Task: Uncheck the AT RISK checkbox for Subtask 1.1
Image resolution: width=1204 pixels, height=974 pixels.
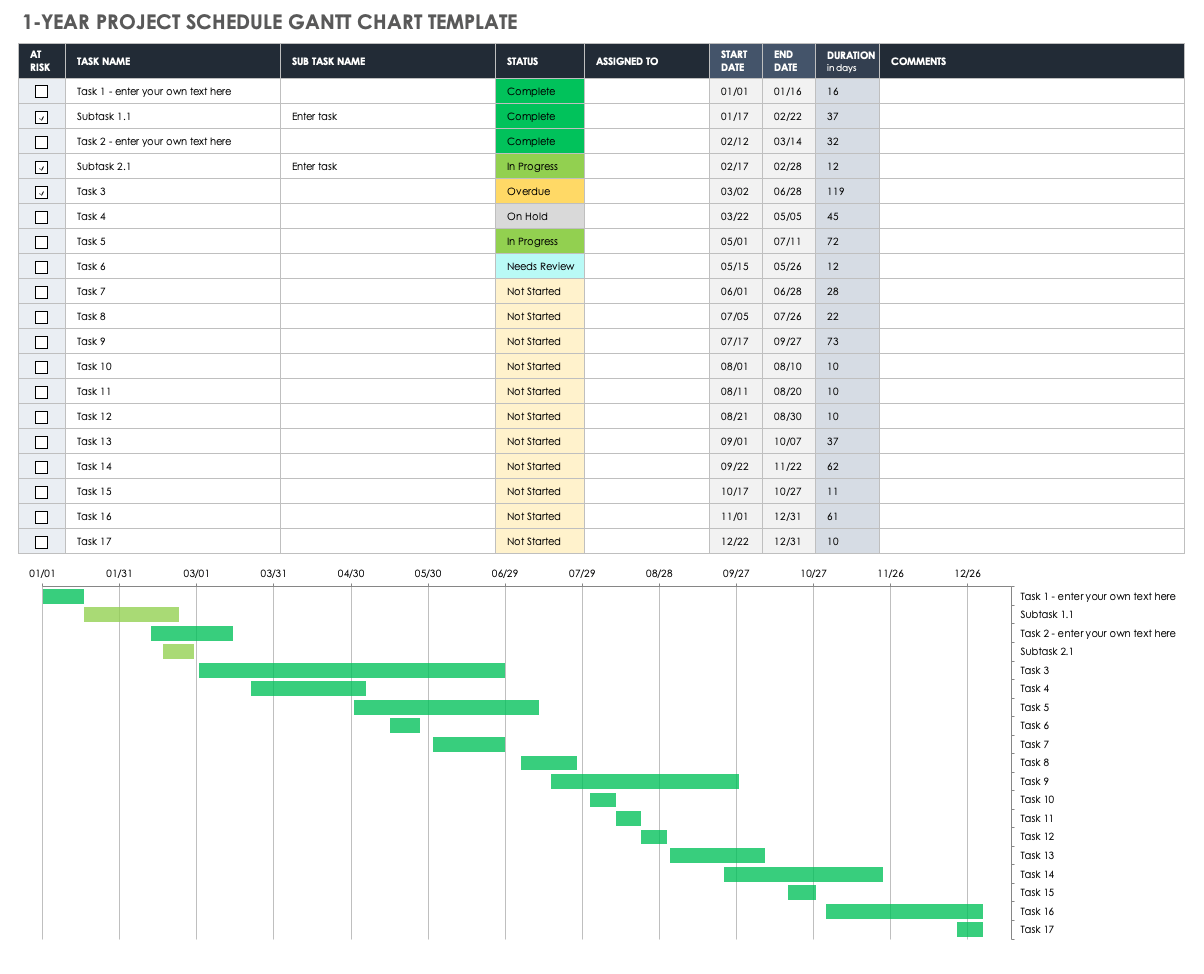Action: point(41,116)
